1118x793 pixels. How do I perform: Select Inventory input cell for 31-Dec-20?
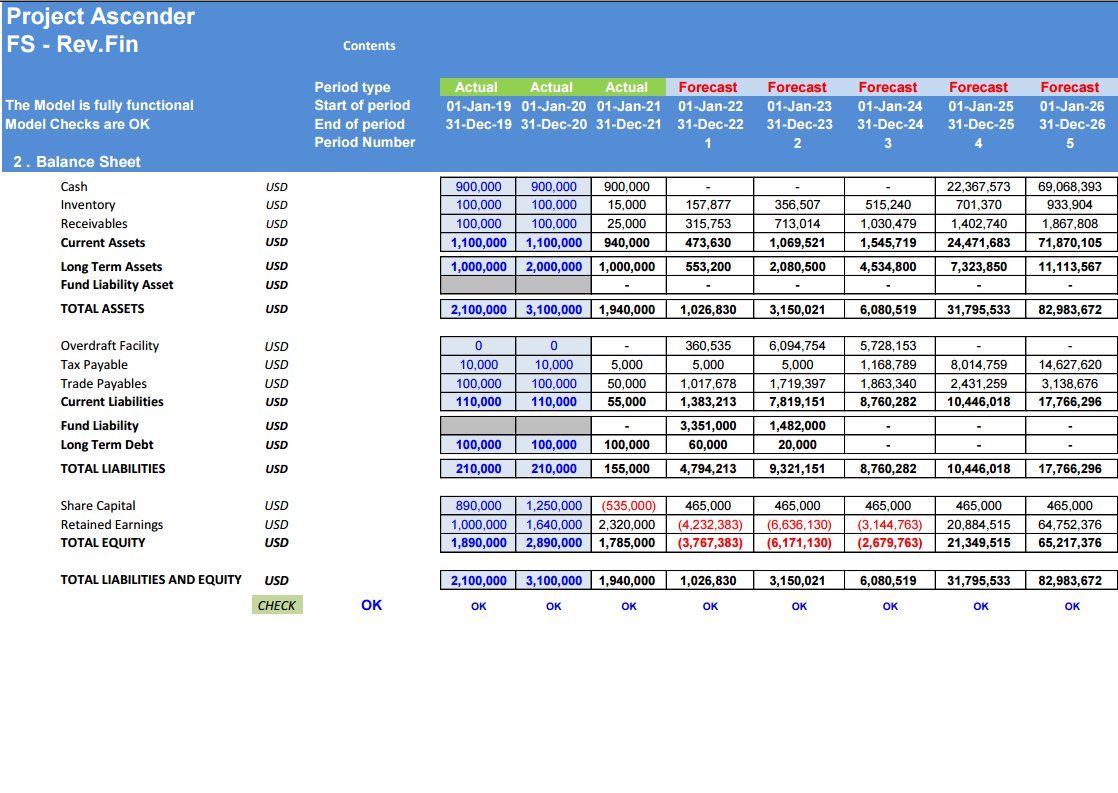(553, 205)
